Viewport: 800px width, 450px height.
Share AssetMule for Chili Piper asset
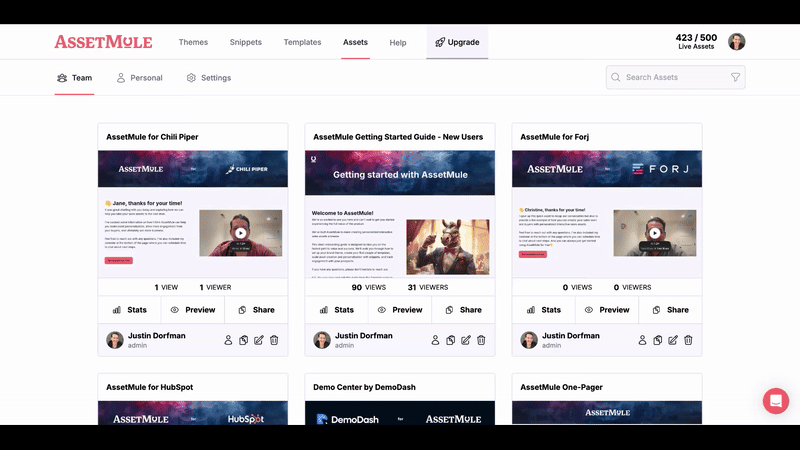point(256,310)
